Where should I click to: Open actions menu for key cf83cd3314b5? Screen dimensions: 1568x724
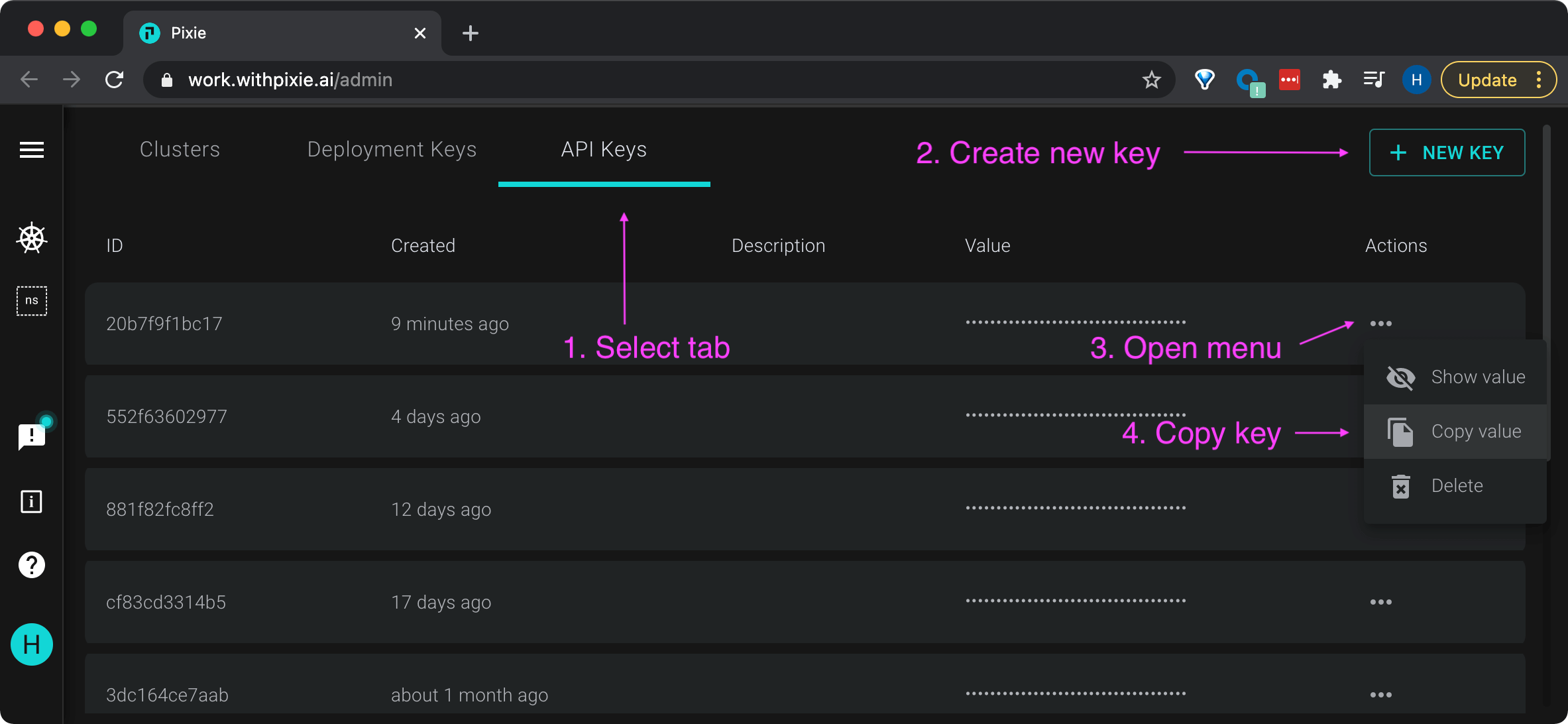pyautogui.click(x=1380, y=602)
